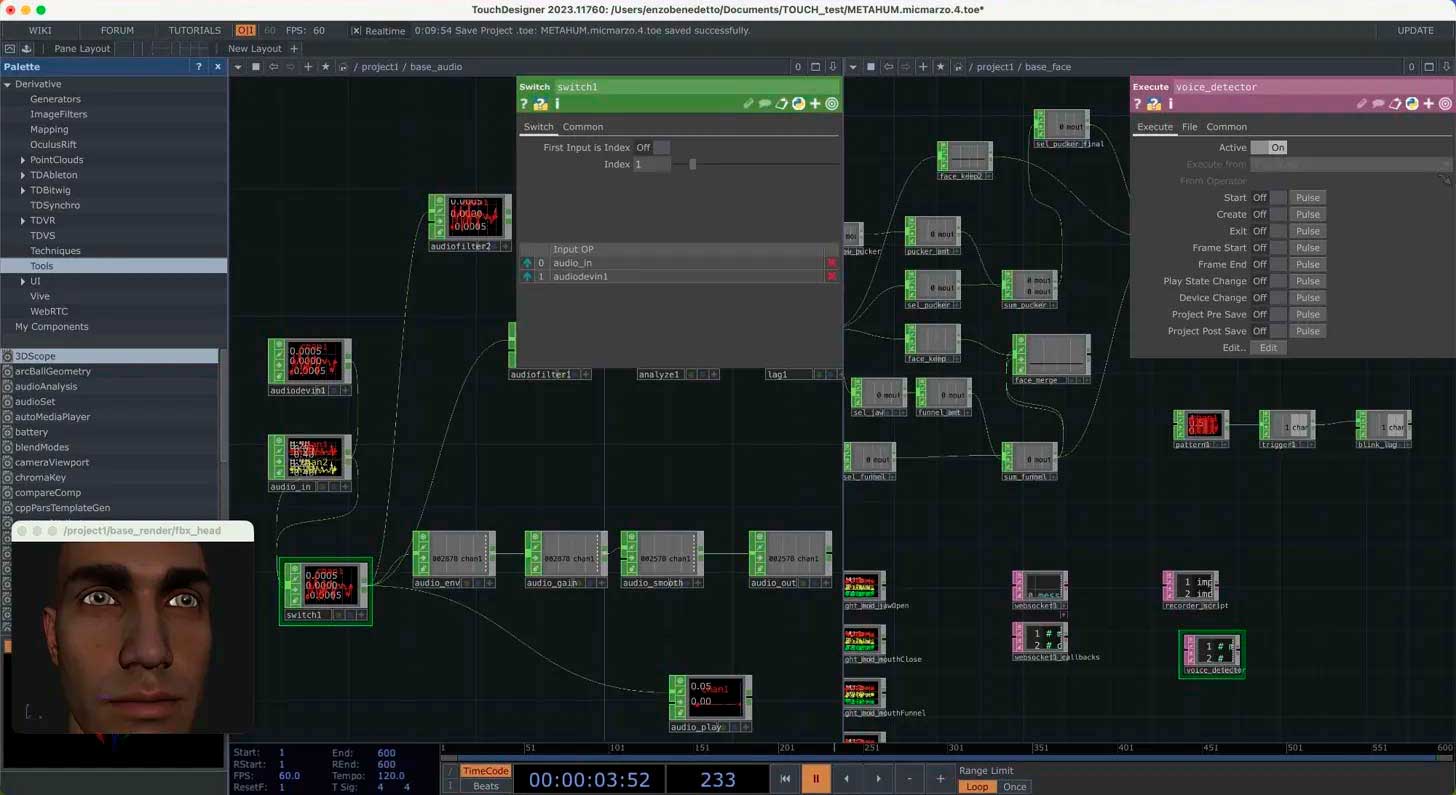Viewport: 1456px width, 795px height.
Task: Click the Pulse button for Create
Action: (x=1307, y=214)
